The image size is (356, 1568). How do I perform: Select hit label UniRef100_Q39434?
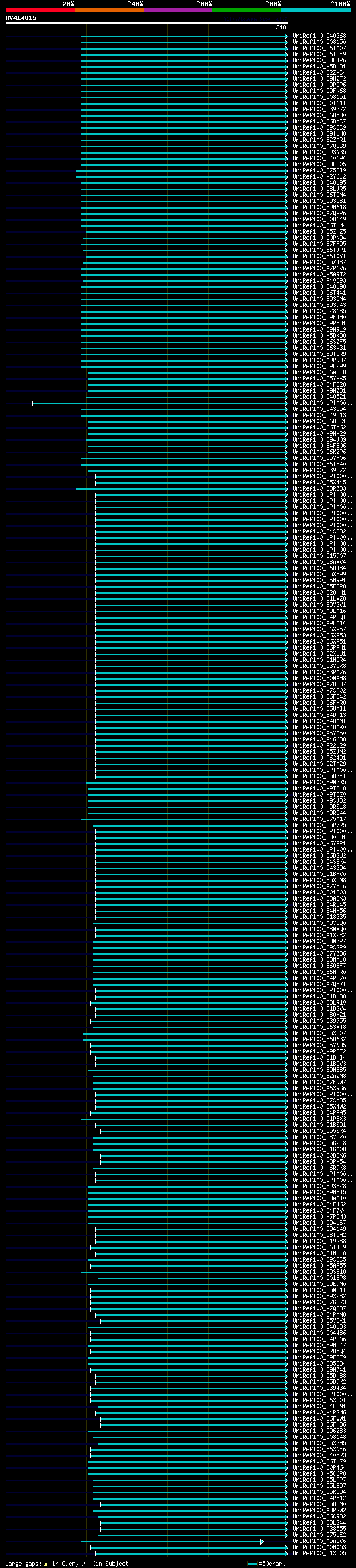(x=319, y=1388)
